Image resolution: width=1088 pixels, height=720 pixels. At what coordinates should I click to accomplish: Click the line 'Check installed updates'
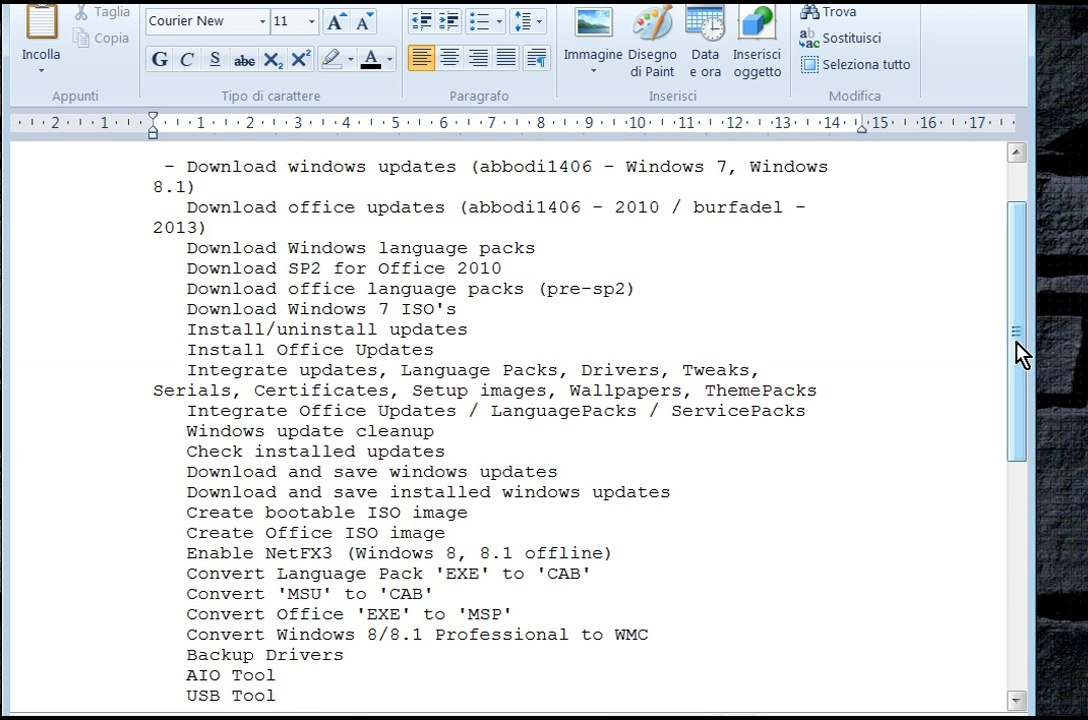click(316, 452)
